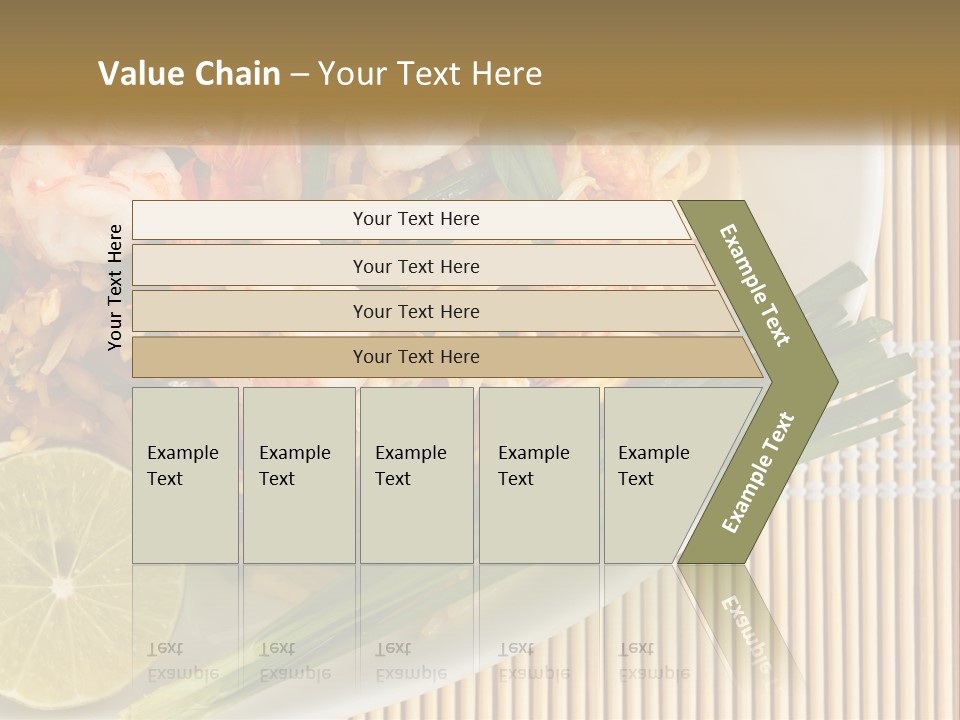Click the bold "Value Chain" title text

(x=189, y=74)
